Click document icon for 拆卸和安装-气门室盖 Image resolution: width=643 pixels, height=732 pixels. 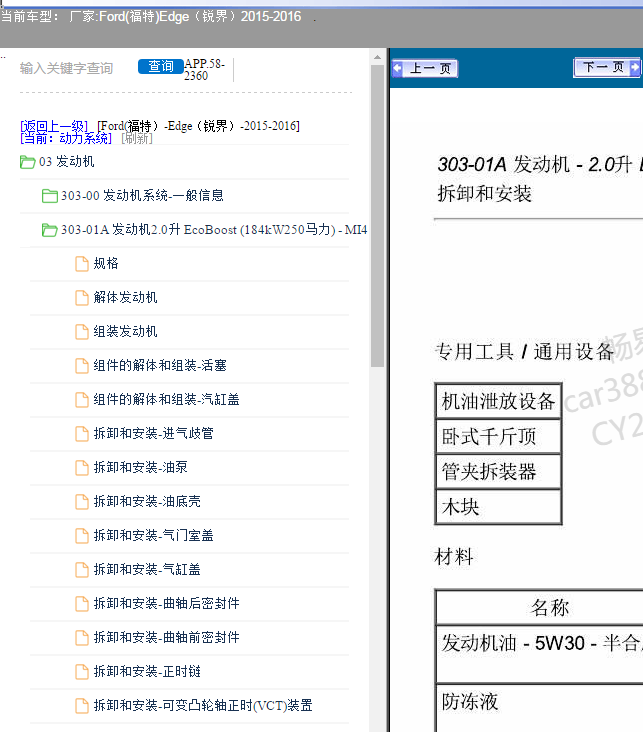click(x=82, y=536)
